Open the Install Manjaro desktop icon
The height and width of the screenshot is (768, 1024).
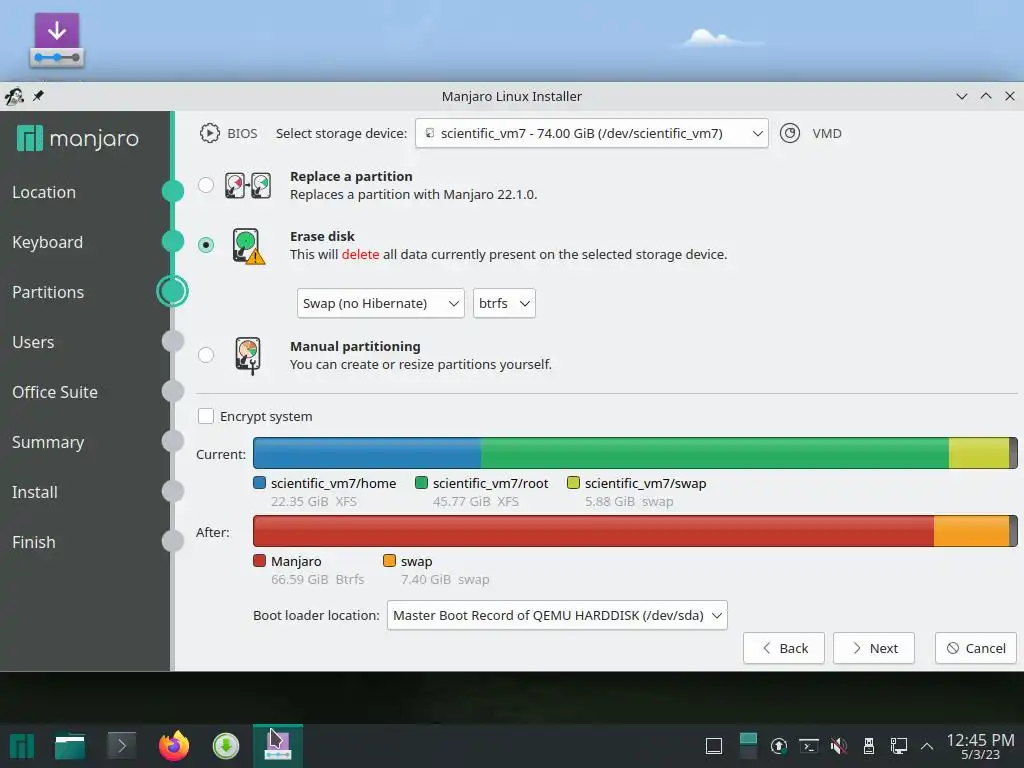pyautogui.click(x=57, y=40)
